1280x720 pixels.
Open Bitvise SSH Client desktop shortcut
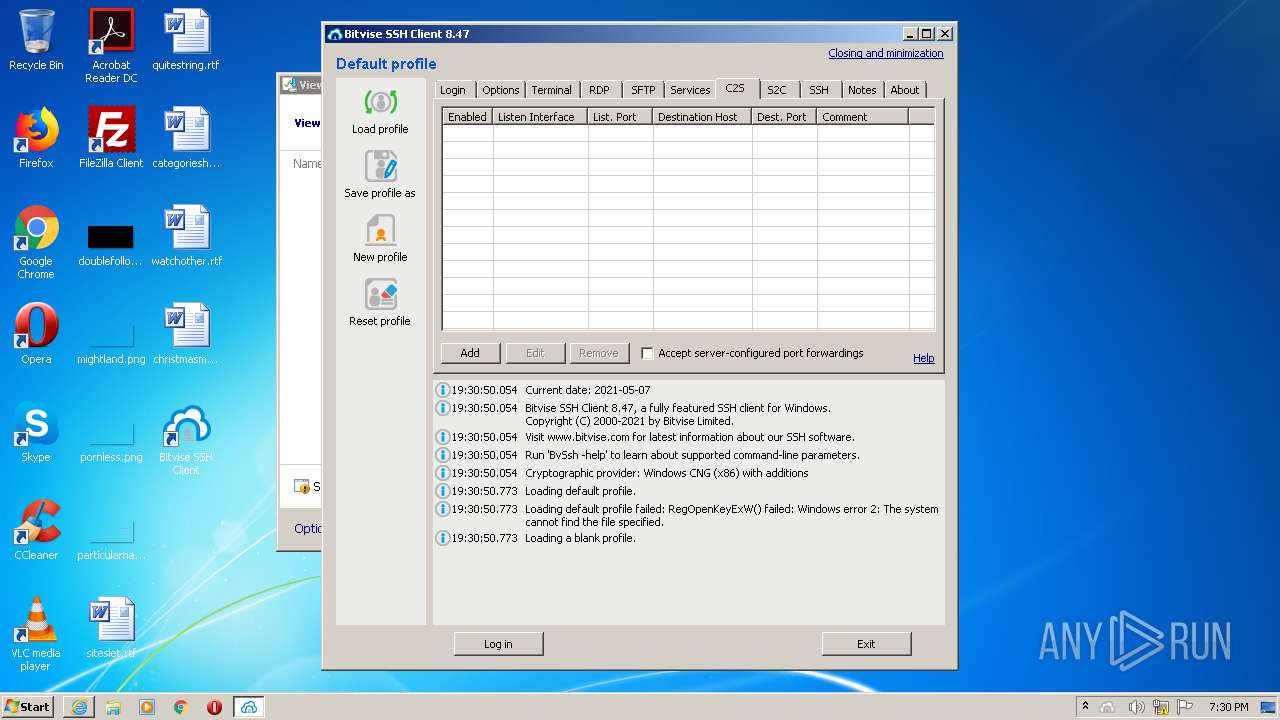click(x=186, y=438)
